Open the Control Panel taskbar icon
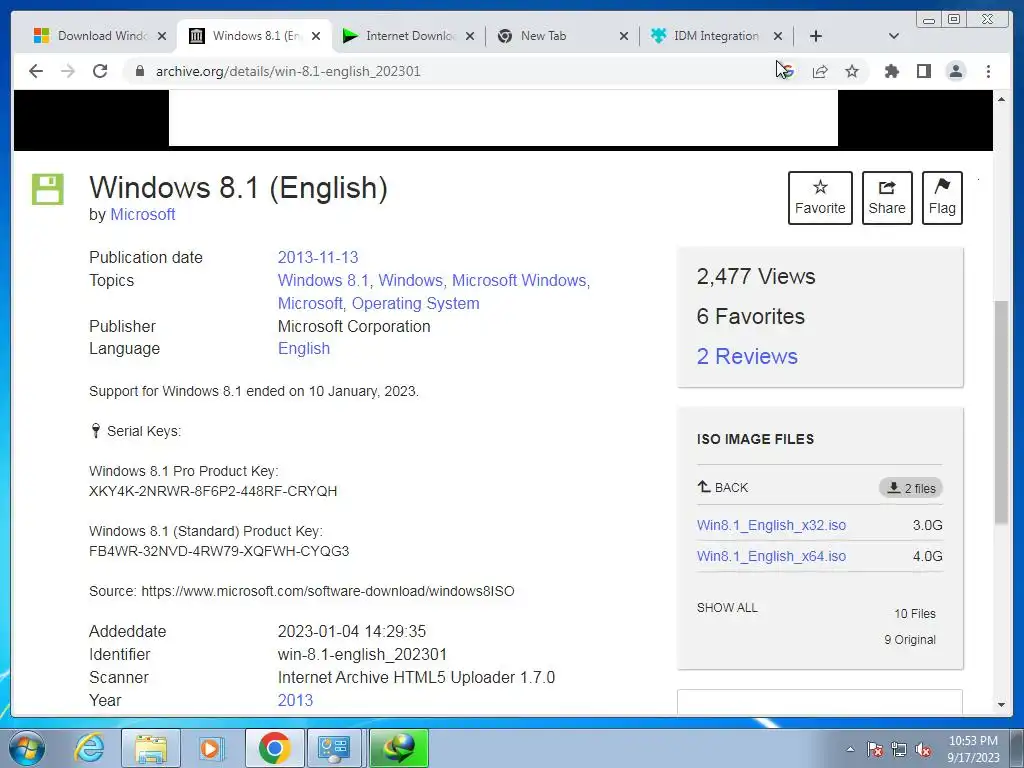Viewport: 1024px width, 768px height. click(x=335, y=748)
